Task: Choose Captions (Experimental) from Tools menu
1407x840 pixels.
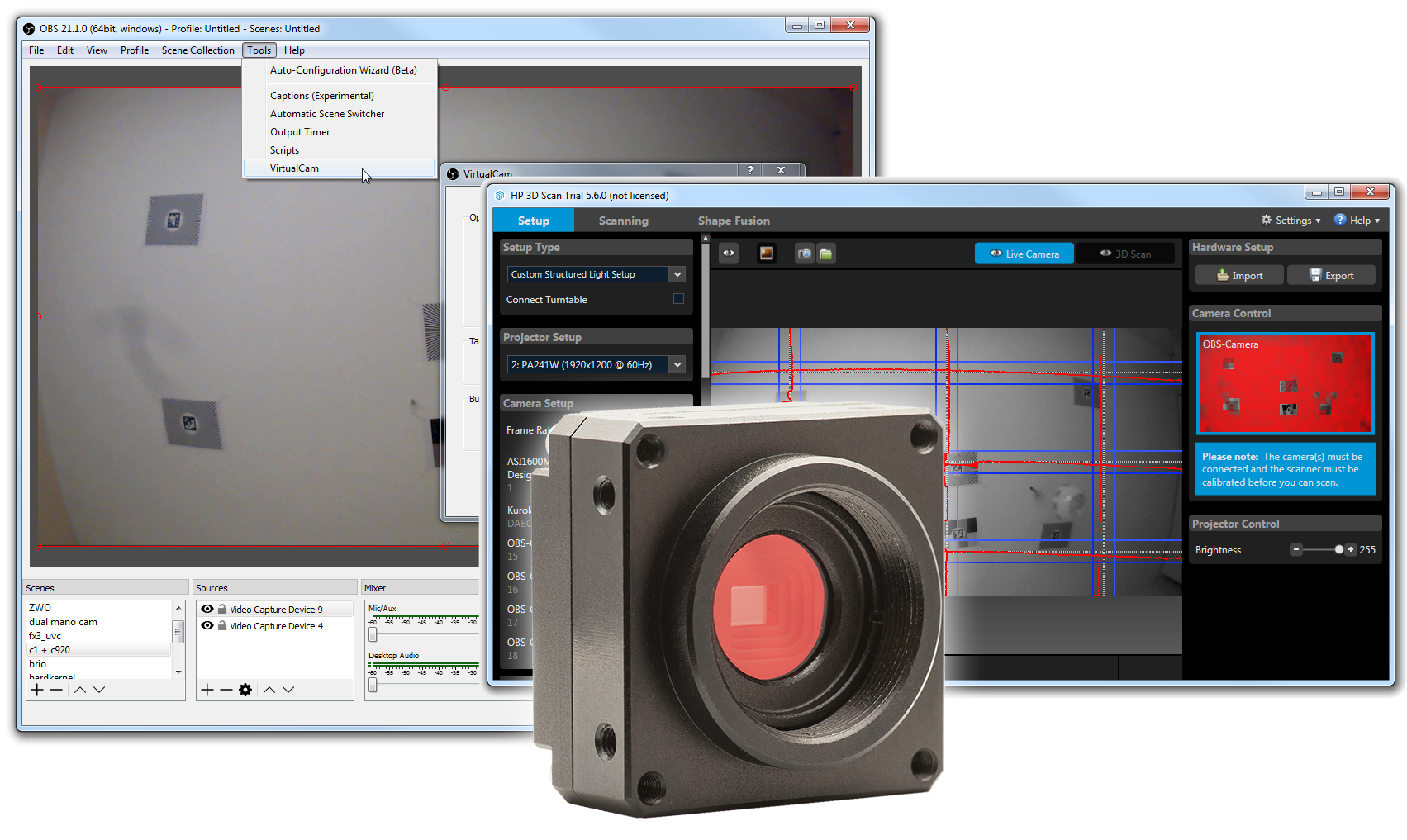Action: [x=339, y=96]
